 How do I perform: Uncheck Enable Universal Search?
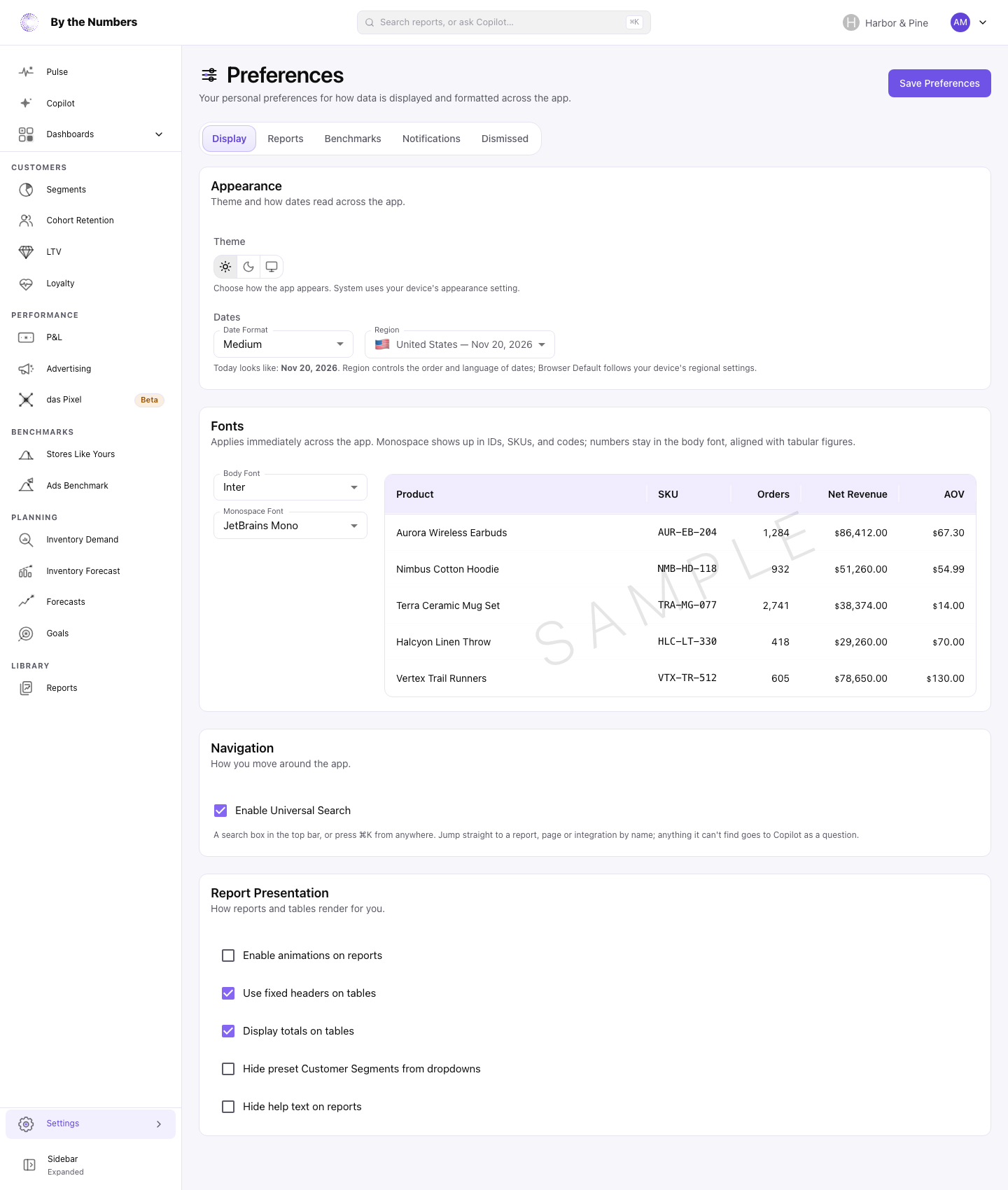220,811
